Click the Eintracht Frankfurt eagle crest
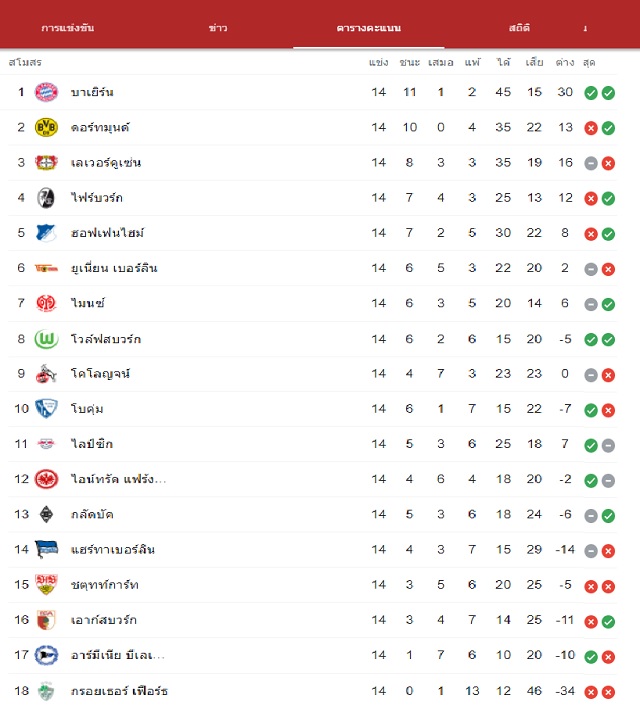The height and width of the screenshot is (713, 640). click(46, 479)
